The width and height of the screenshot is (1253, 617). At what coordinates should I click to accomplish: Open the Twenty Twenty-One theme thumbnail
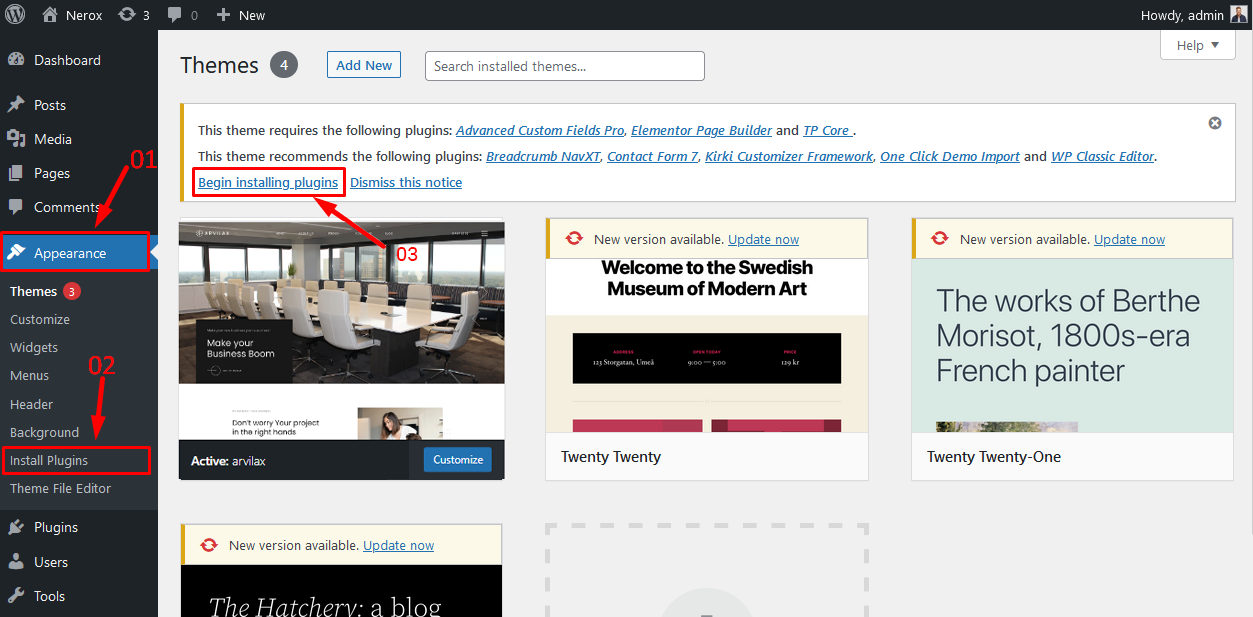pos(1073,345)
